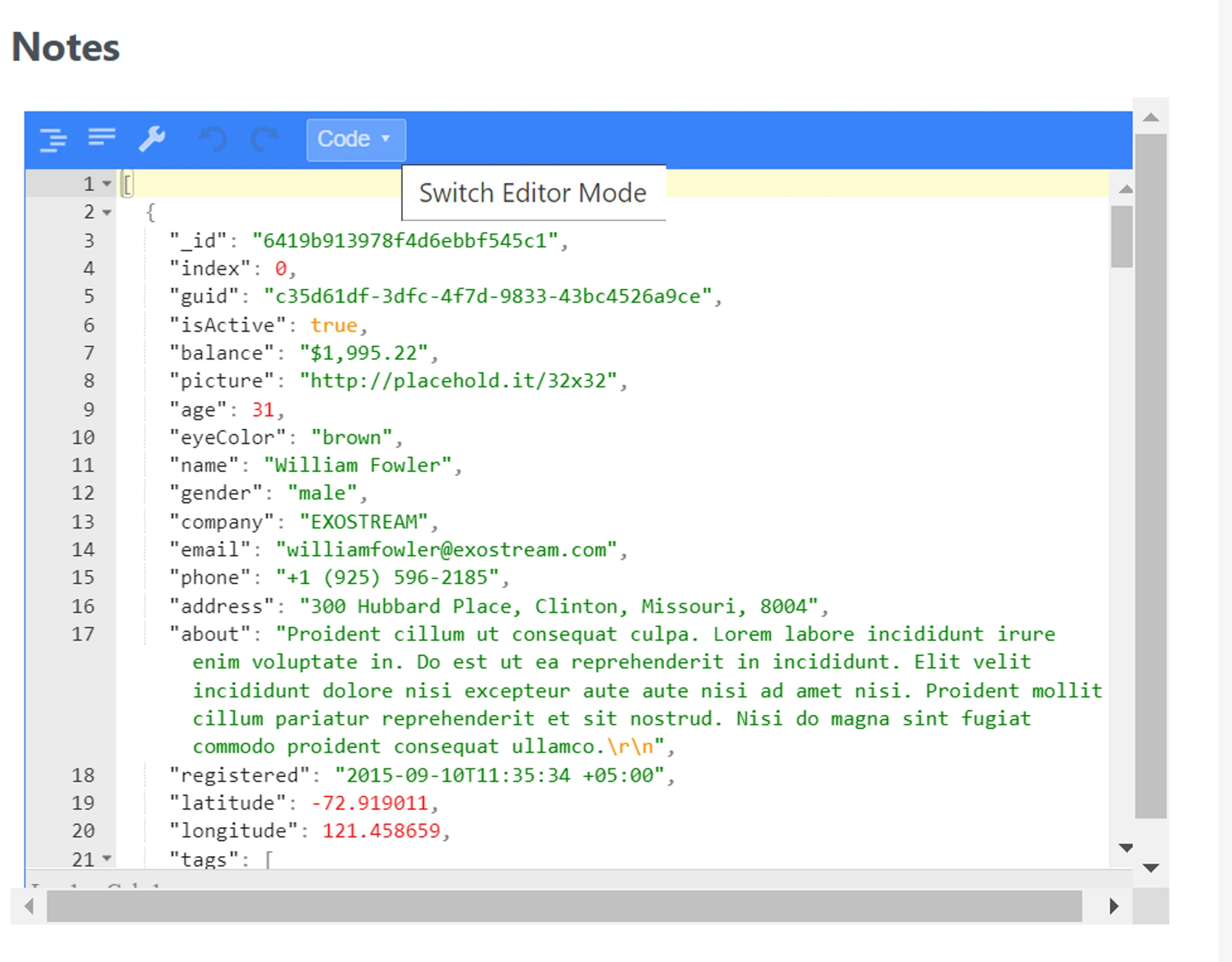
Task: Click the undo arrow icon
Action: point(214,139)
